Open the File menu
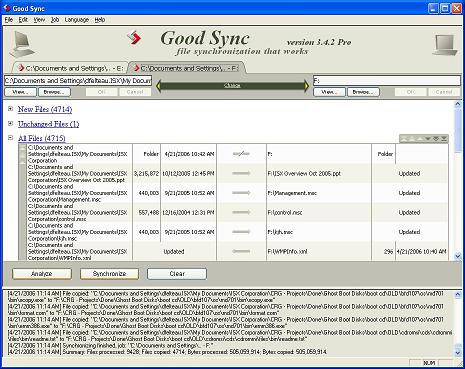465x369 pixels. click(x=9, y=20)
